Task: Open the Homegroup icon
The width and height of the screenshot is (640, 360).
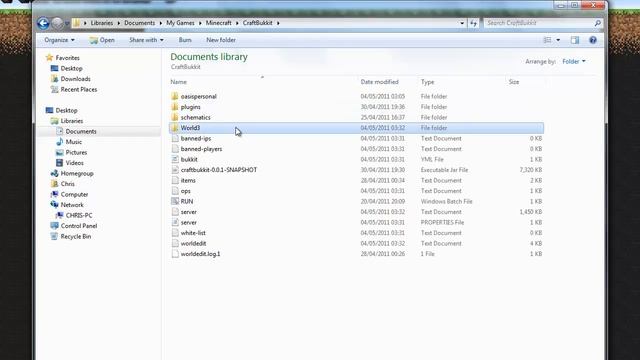Action: (x=54, y=173)
